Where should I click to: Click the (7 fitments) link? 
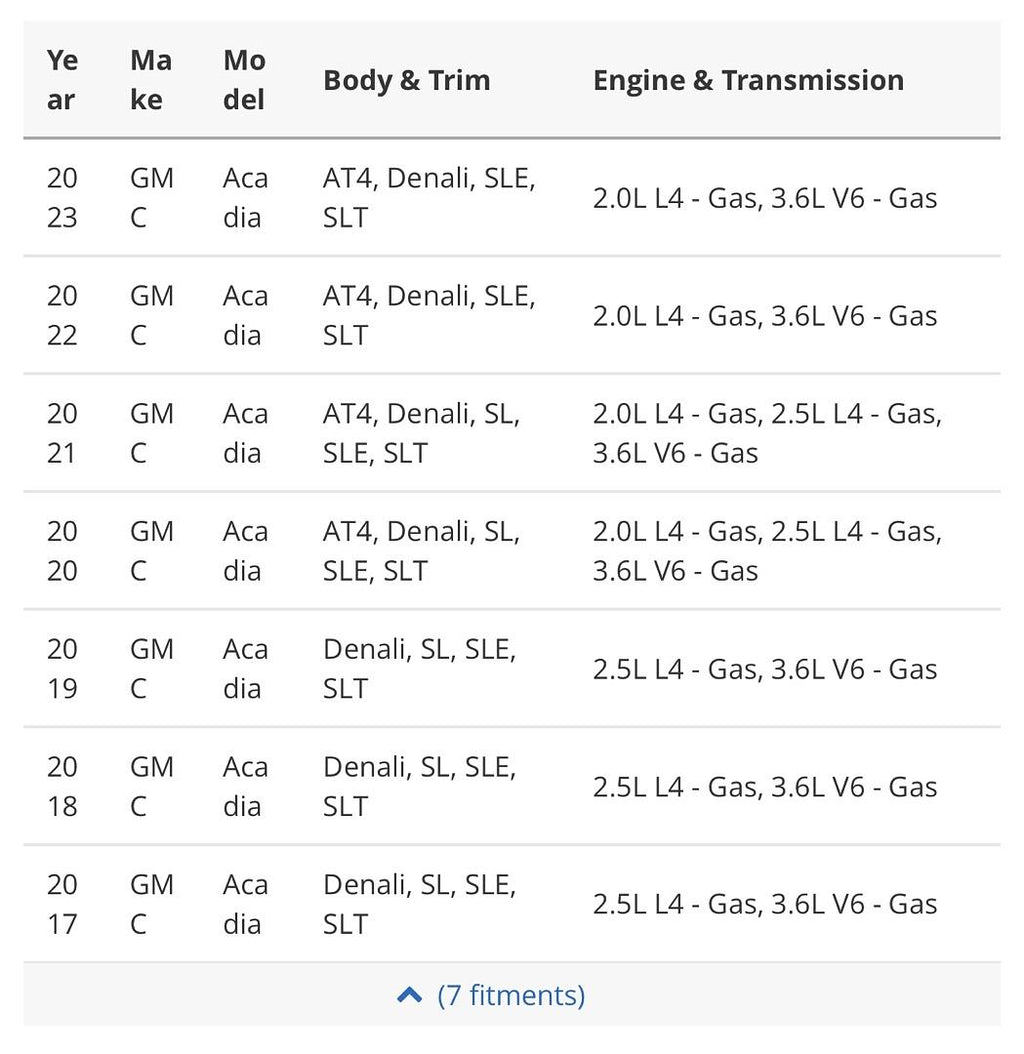[511, 996]
